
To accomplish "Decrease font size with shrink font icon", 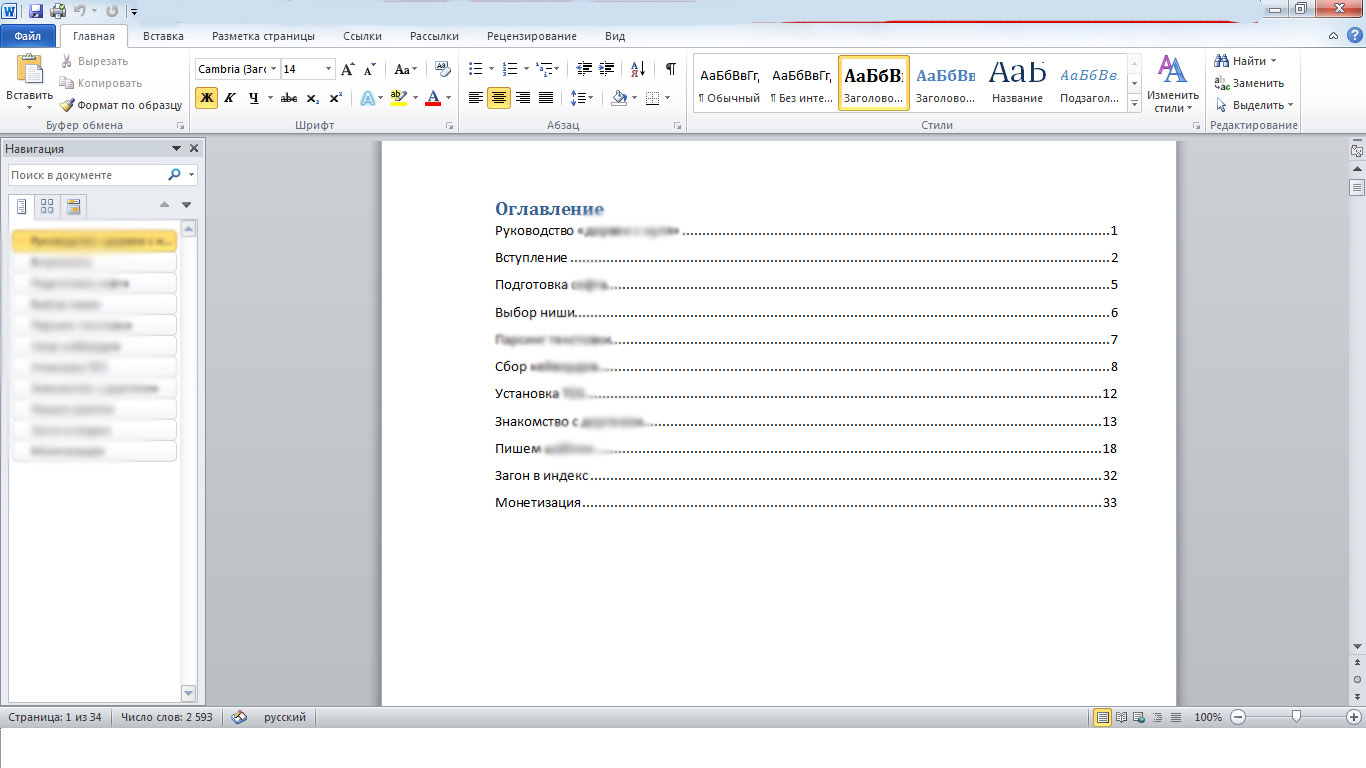I will click(x=370, y=69).
